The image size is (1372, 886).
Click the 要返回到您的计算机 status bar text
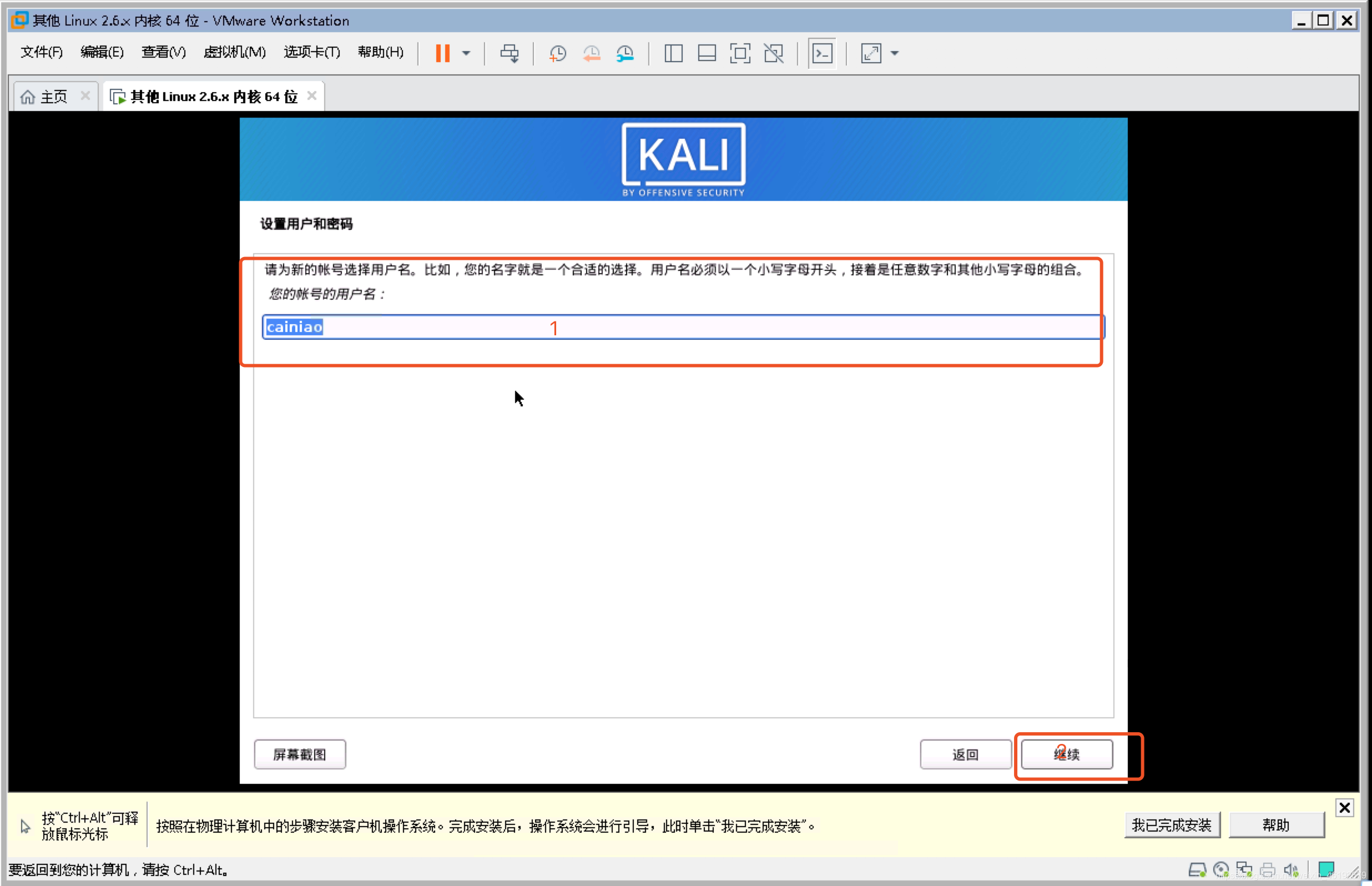pyautogui.click(x=118, y=870)
